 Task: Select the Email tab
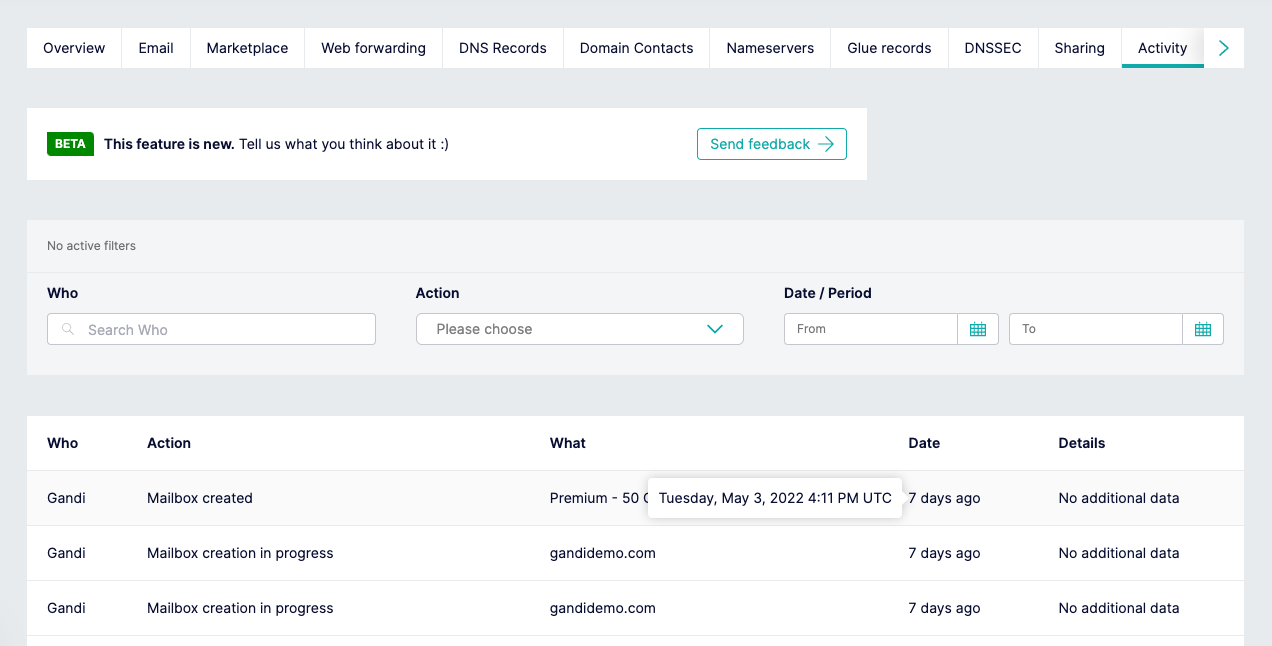click(x=156, y=48)
